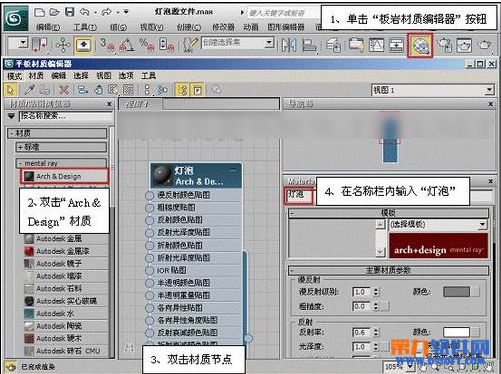Open the Rendered Frame Window icon
The width and height of the screenshot is (501, 374).
click(464, 45)
